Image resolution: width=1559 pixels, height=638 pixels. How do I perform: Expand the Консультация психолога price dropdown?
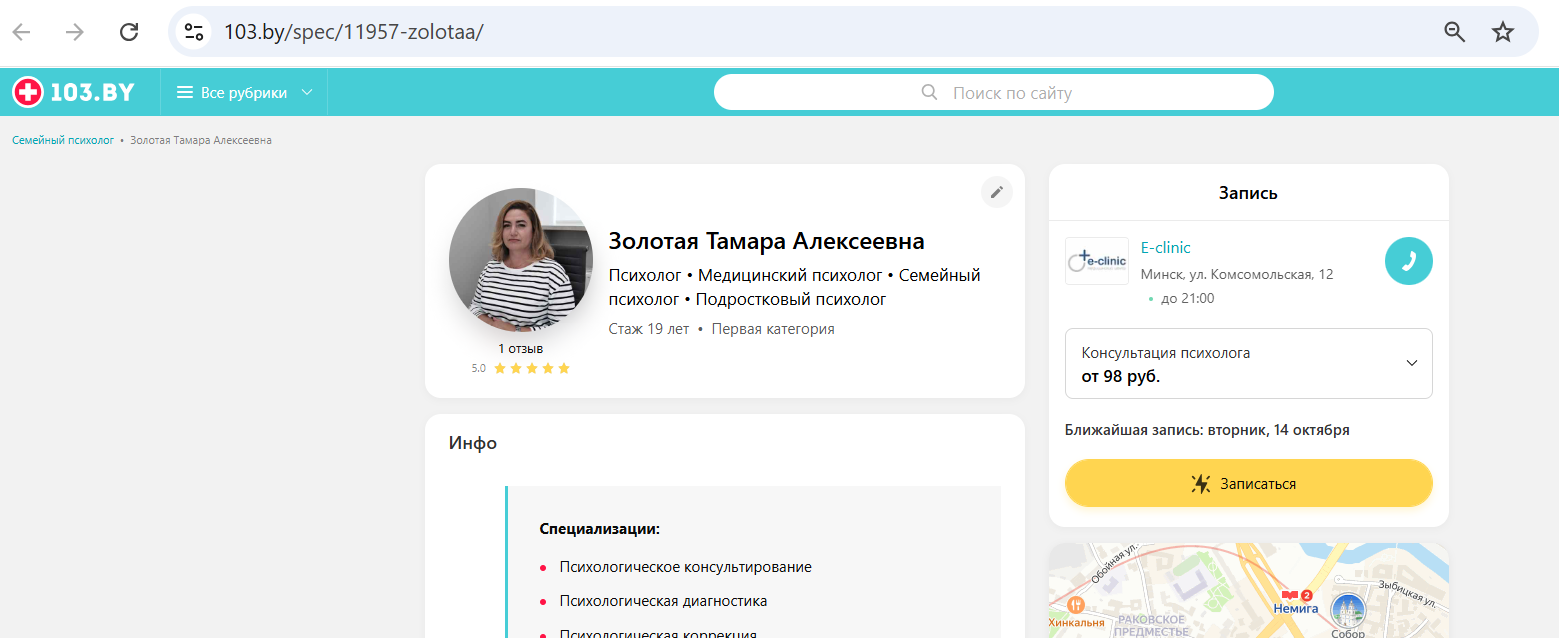[1249, 363]
